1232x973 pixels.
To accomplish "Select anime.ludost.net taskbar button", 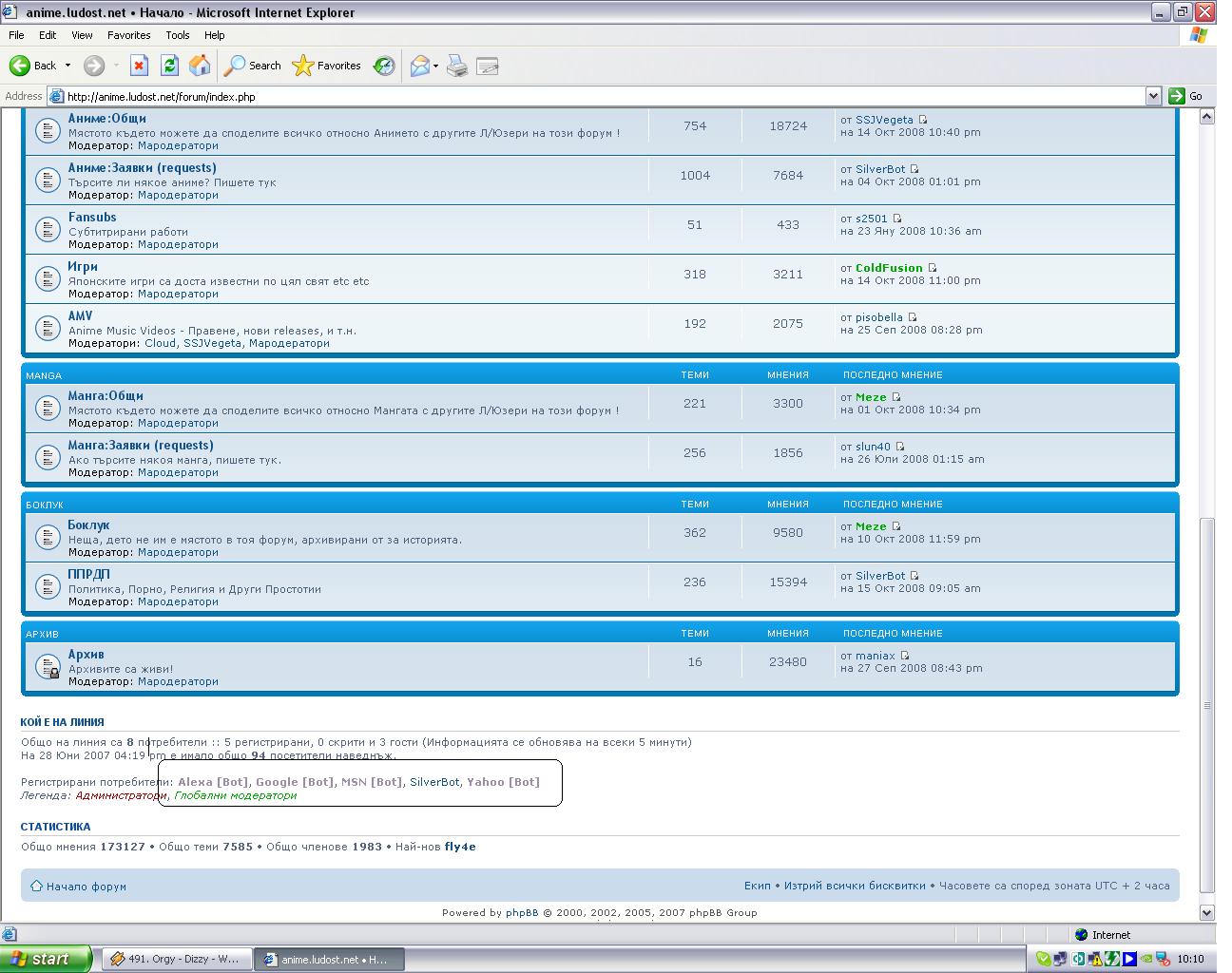I will [330, 960].
